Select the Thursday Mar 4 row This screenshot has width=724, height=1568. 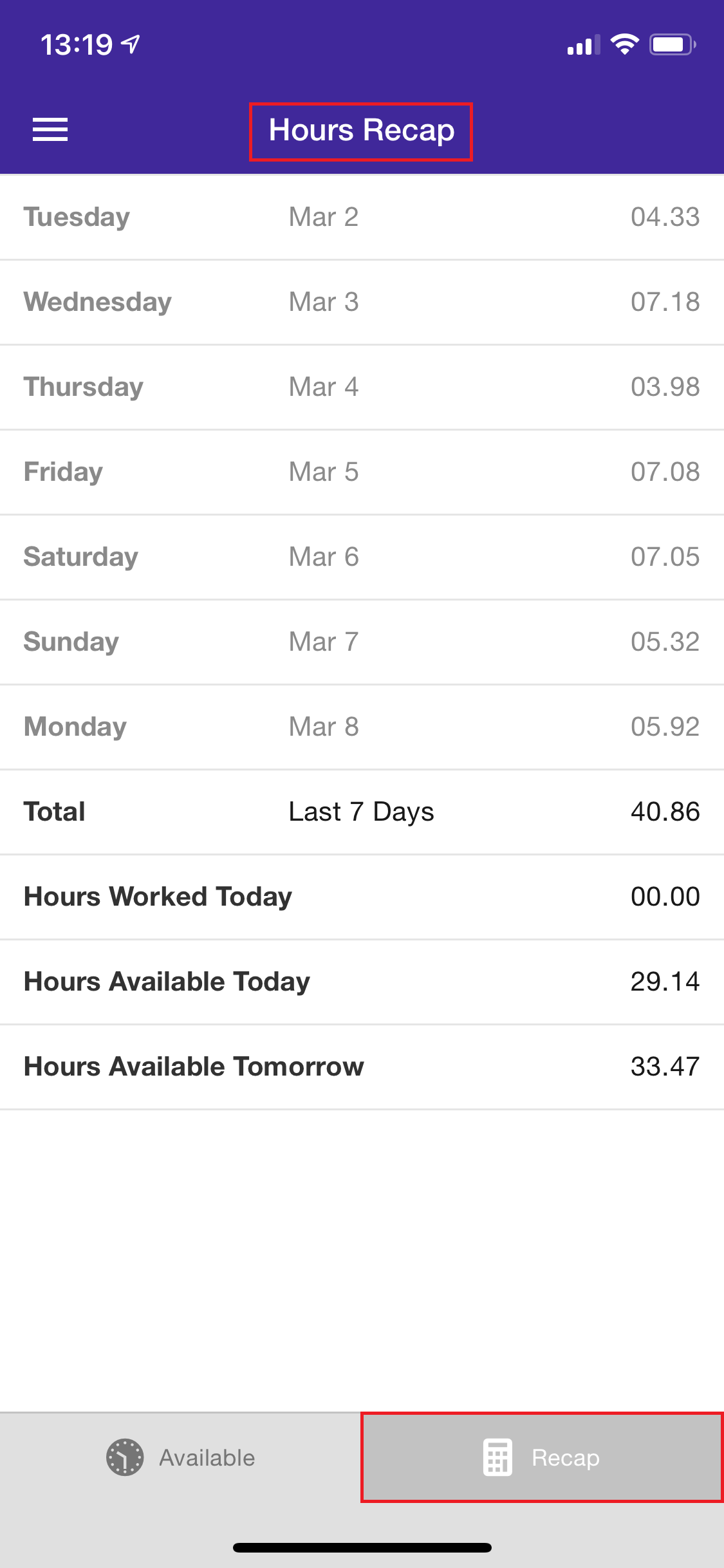point(362,387)
